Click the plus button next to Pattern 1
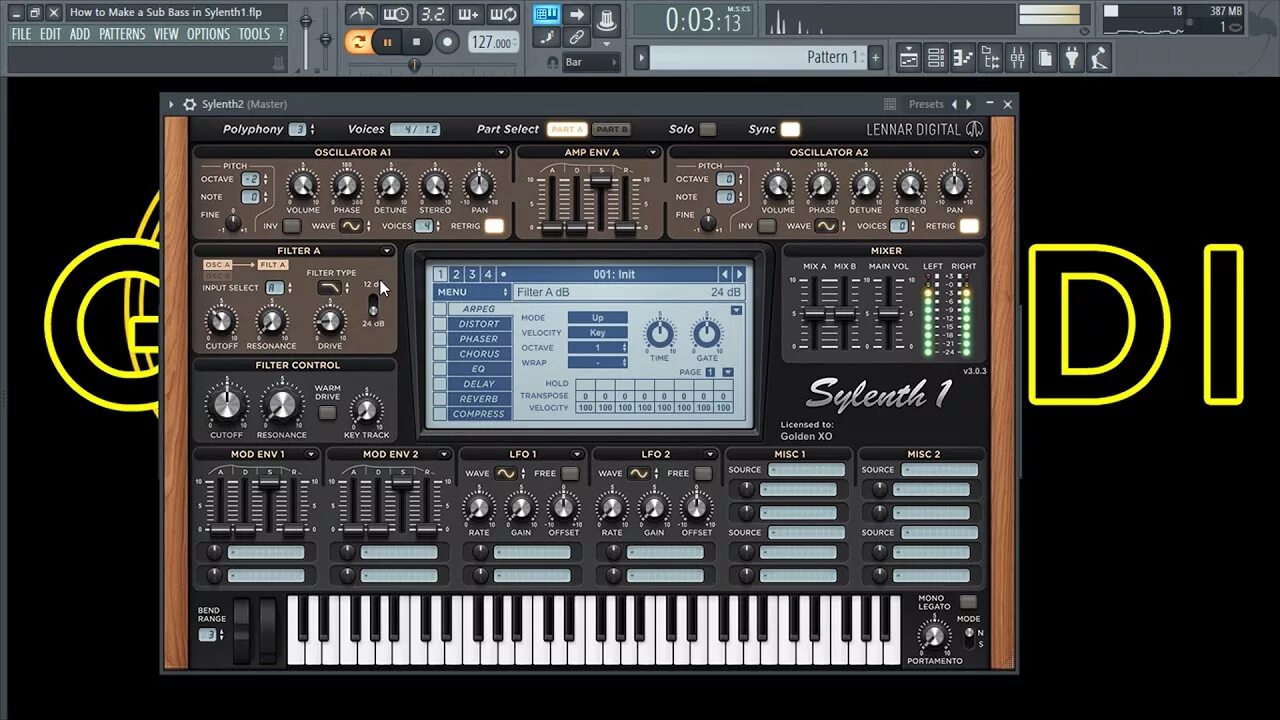The height and width of the screenshot is (720, 1280). click(x=875, y=57)
